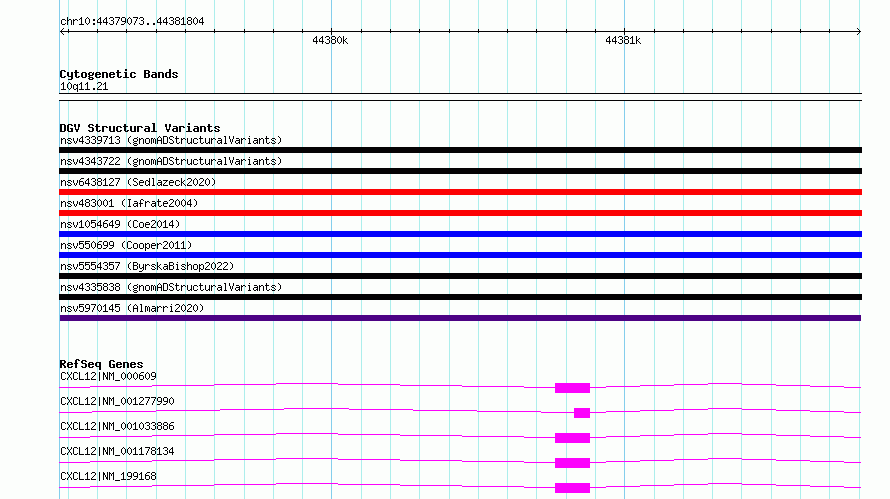Click transcript label CXCL12|NM_001178134

pyautogui.click(x=117, y=451)
